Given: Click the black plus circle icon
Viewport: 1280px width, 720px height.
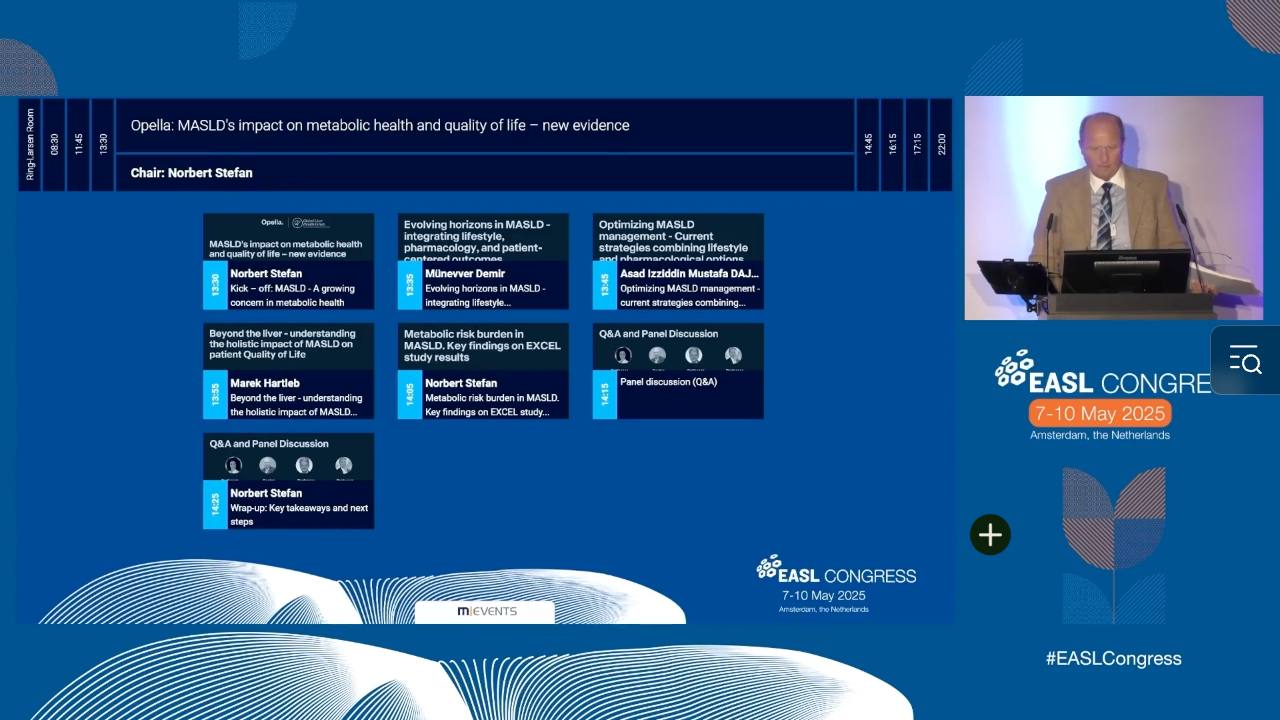Looking at the screenshot, I should (990, 535).
